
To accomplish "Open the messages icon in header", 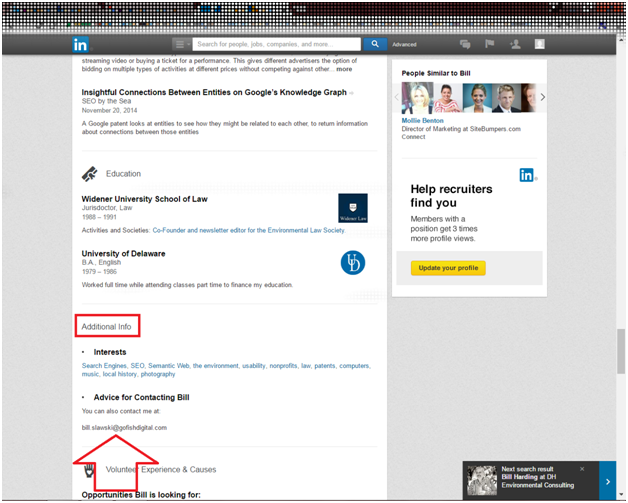I will [x=465, y=44].
